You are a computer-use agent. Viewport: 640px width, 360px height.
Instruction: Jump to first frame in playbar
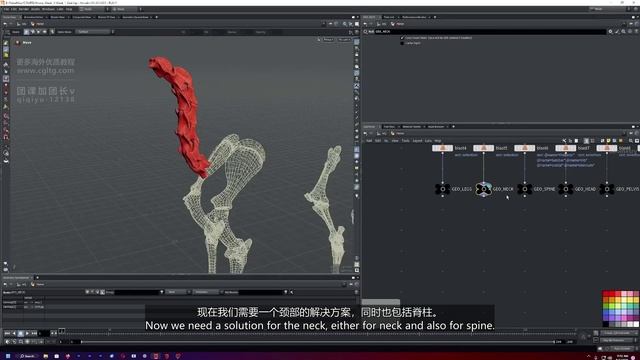[x=7, y=333]
